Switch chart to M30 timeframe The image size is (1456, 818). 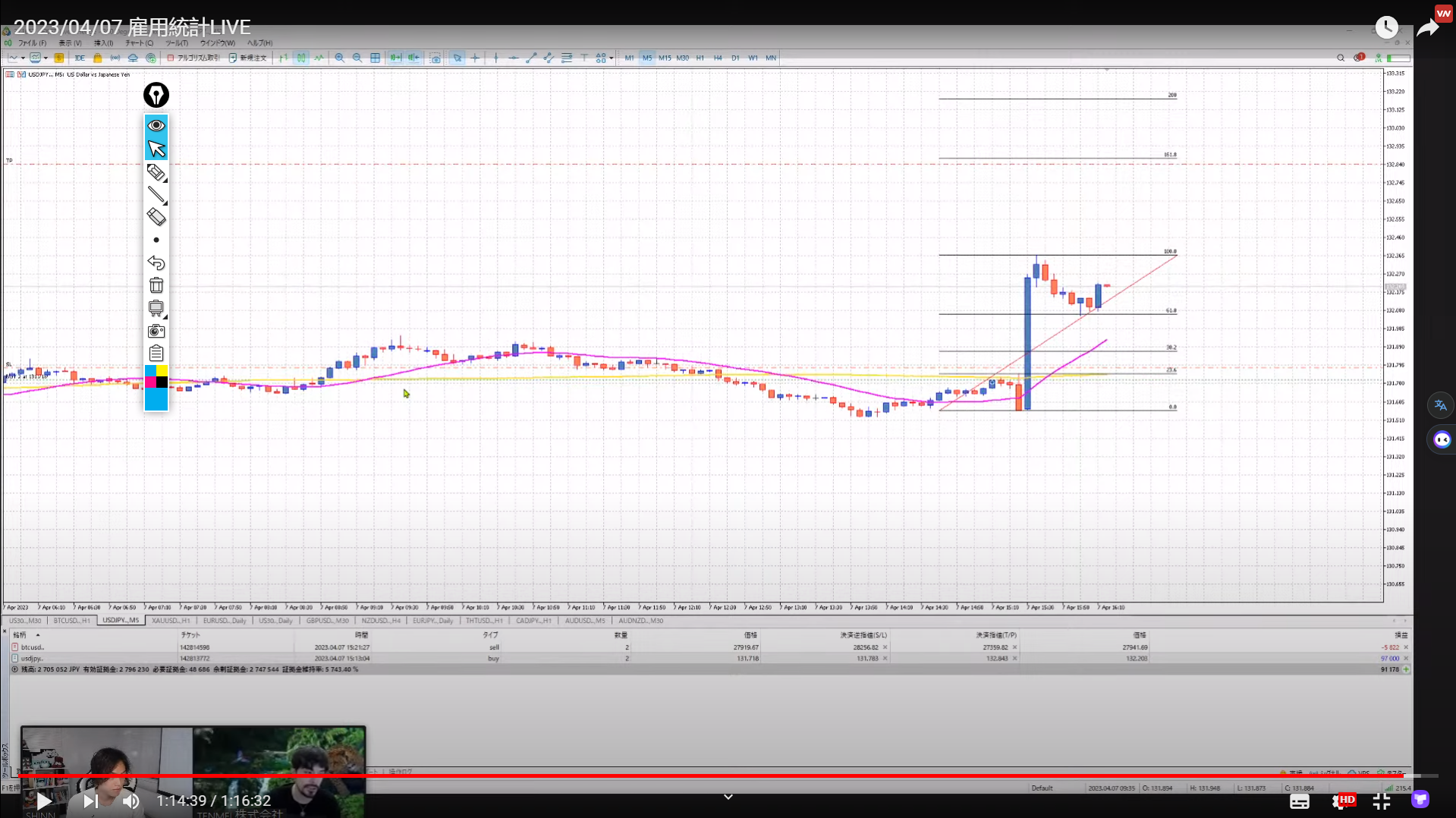[x=683, y=58]
